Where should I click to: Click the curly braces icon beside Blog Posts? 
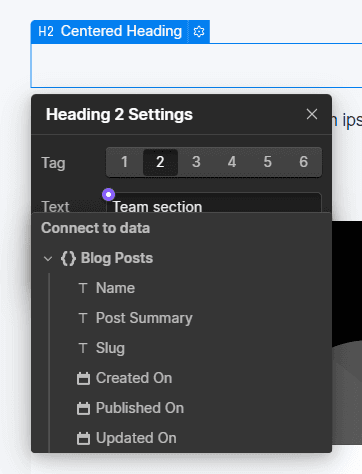tap(69, 259)
